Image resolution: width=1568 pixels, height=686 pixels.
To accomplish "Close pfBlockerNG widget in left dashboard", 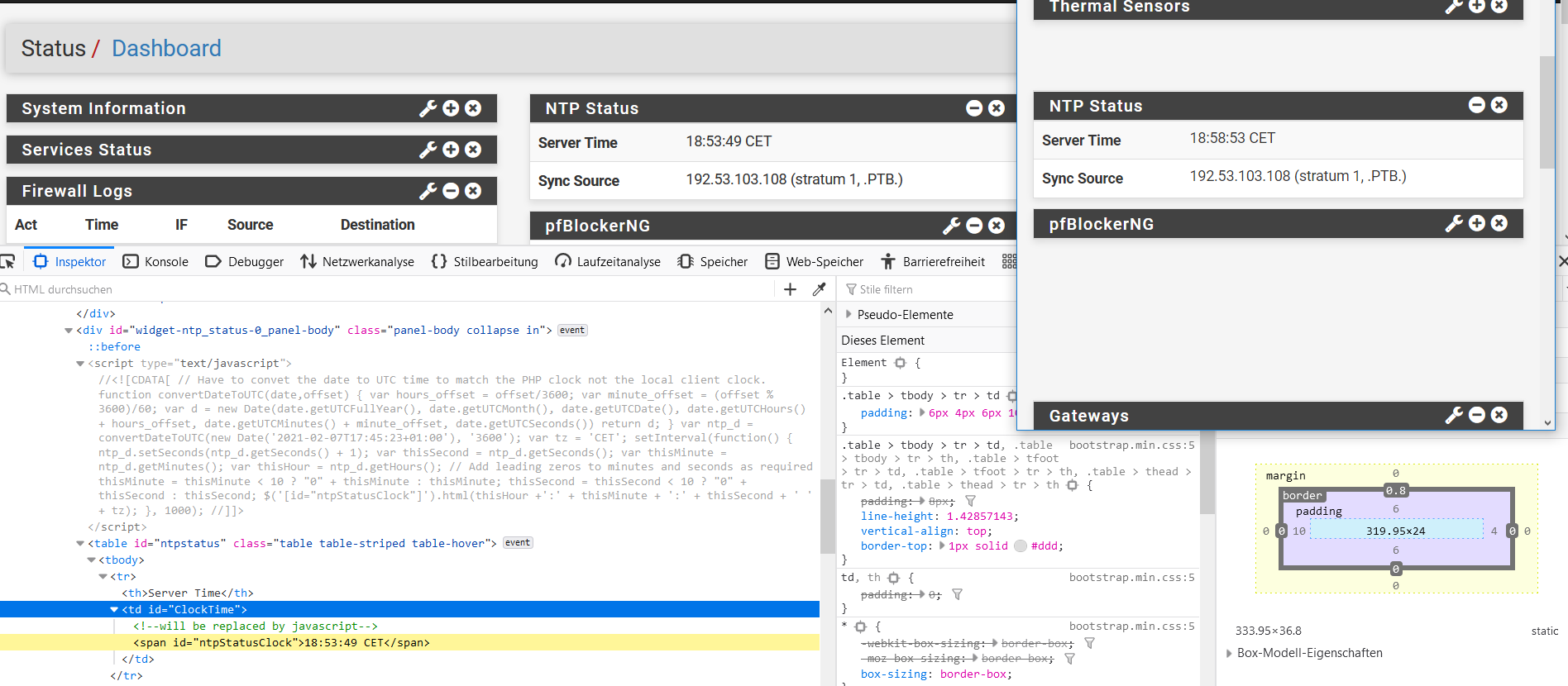I will (997, 226).
